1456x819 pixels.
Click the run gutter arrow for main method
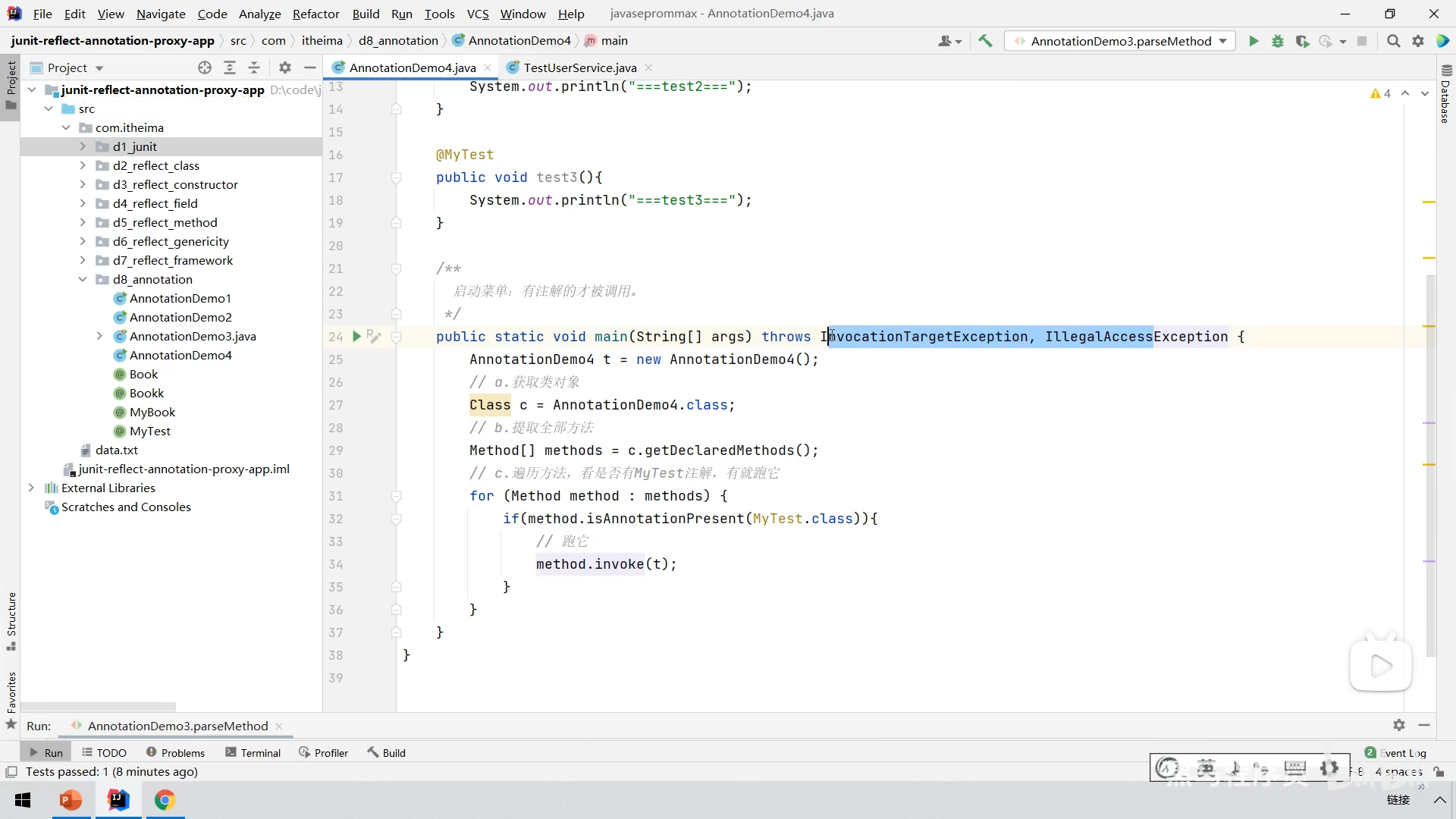[x=356, y=336]
